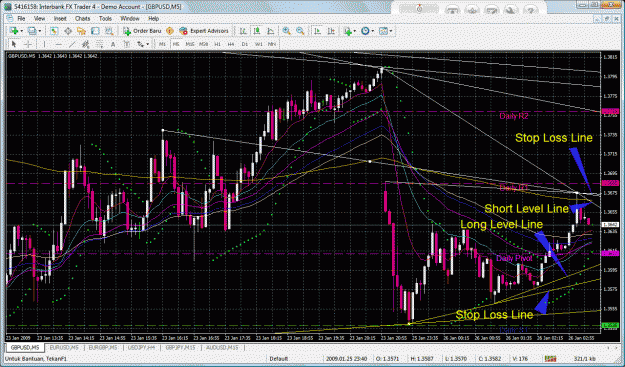This screenshot has width=625, height=367.
Task: Expand the New Chart dropdown arrow
Action: pos(22,31)
